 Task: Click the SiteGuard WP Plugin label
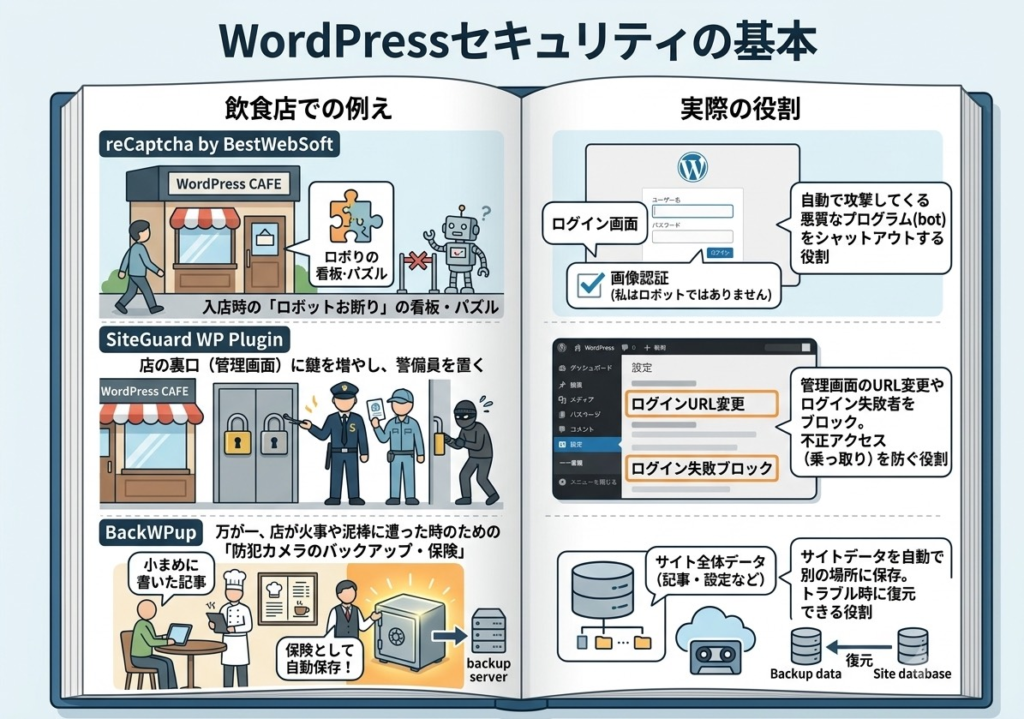coord(194,340)
